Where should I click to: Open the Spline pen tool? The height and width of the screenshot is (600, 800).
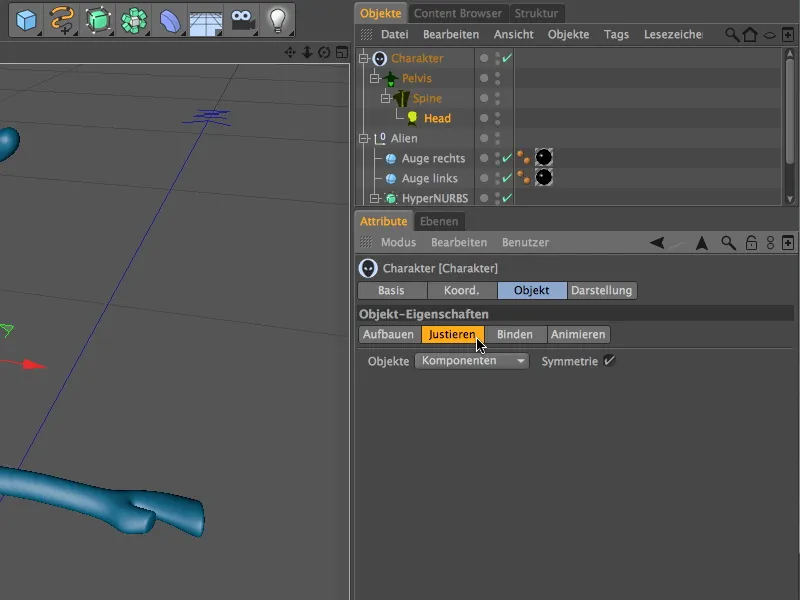click(62, 20)
